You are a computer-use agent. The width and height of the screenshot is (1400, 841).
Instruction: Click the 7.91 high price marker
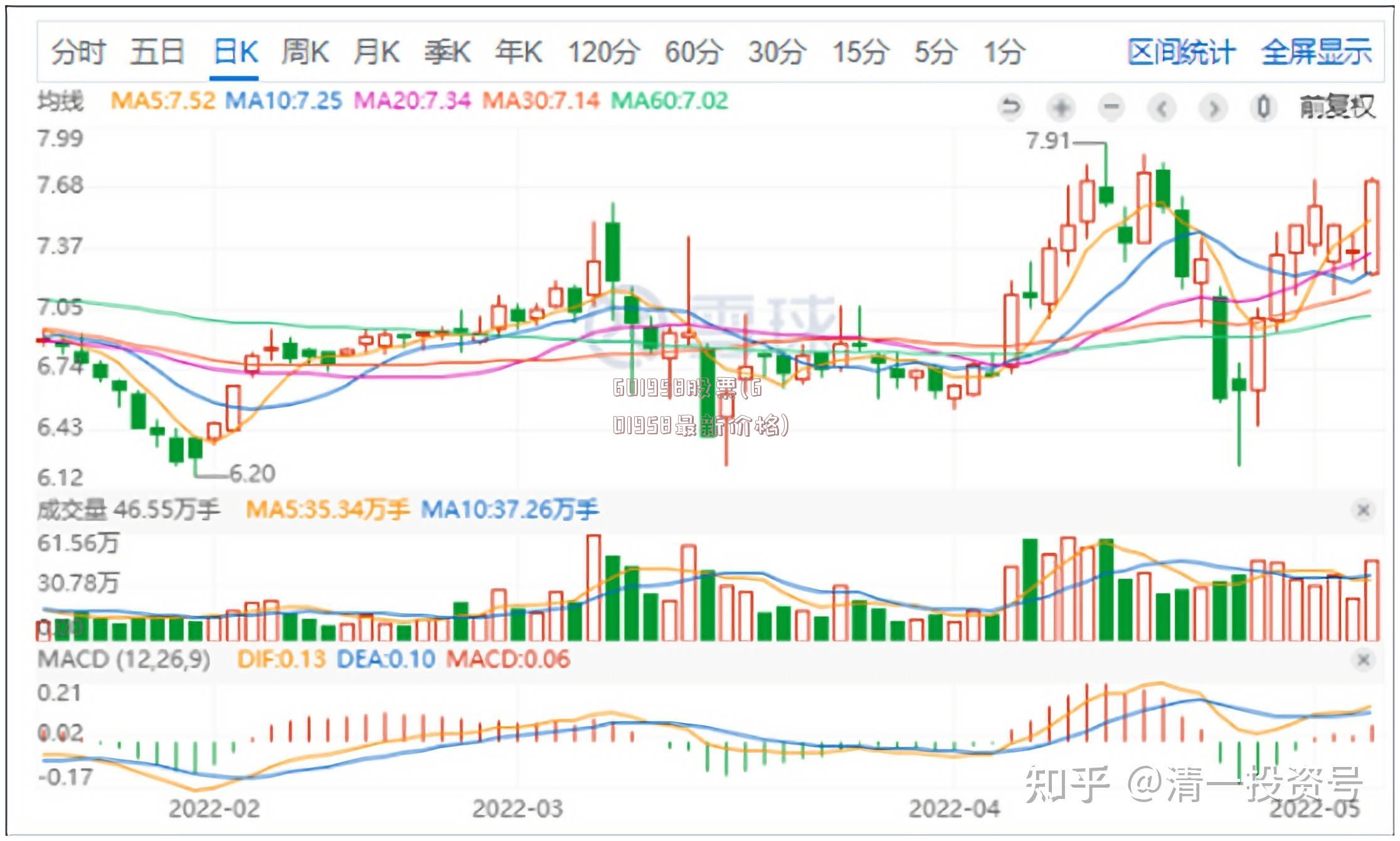(1047, 141)
